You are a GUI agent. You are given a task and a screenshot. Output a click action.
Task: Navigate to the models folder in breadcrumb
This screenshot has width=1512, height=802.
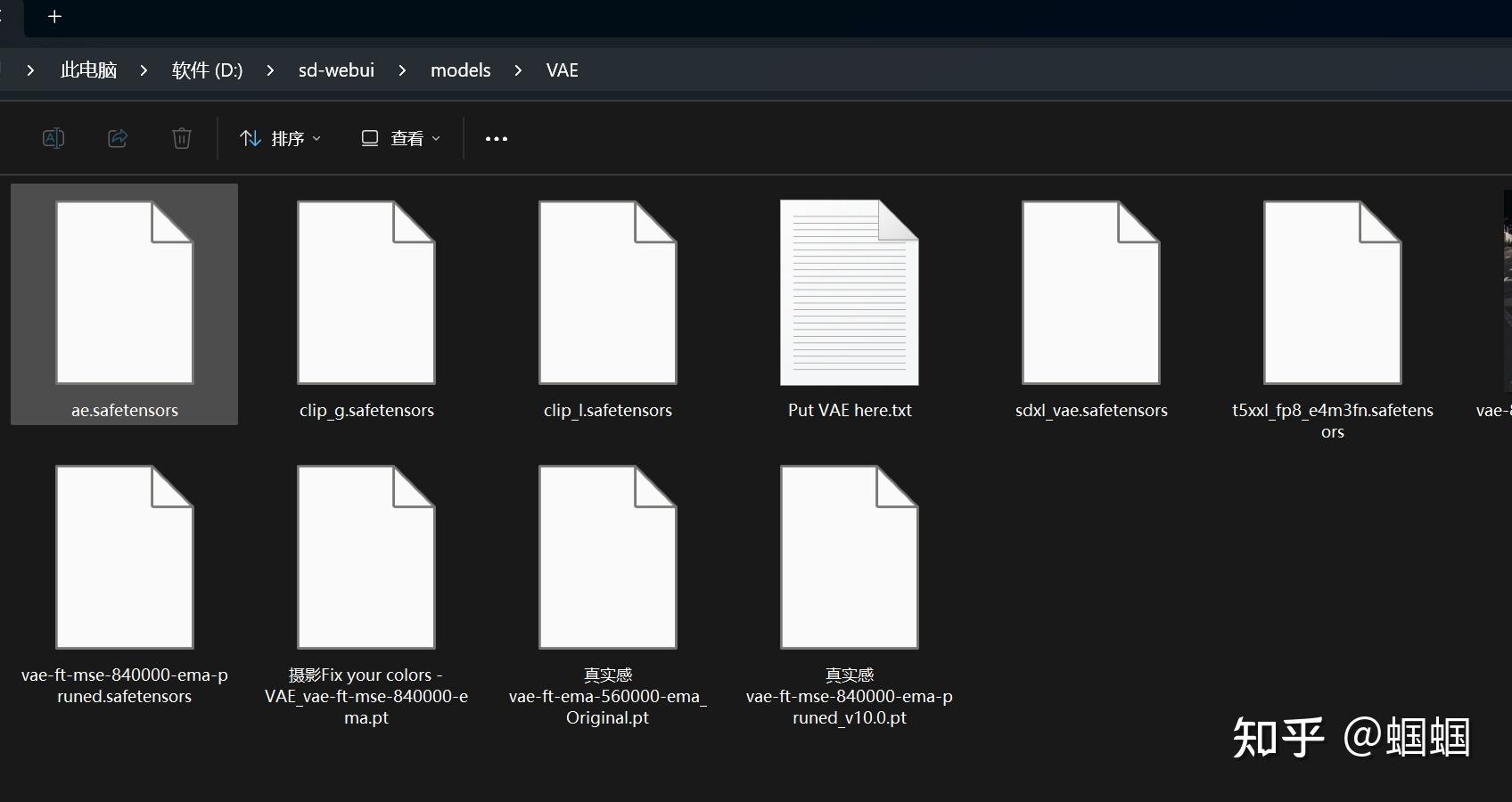pyautogui.click(x=460, y=70)
